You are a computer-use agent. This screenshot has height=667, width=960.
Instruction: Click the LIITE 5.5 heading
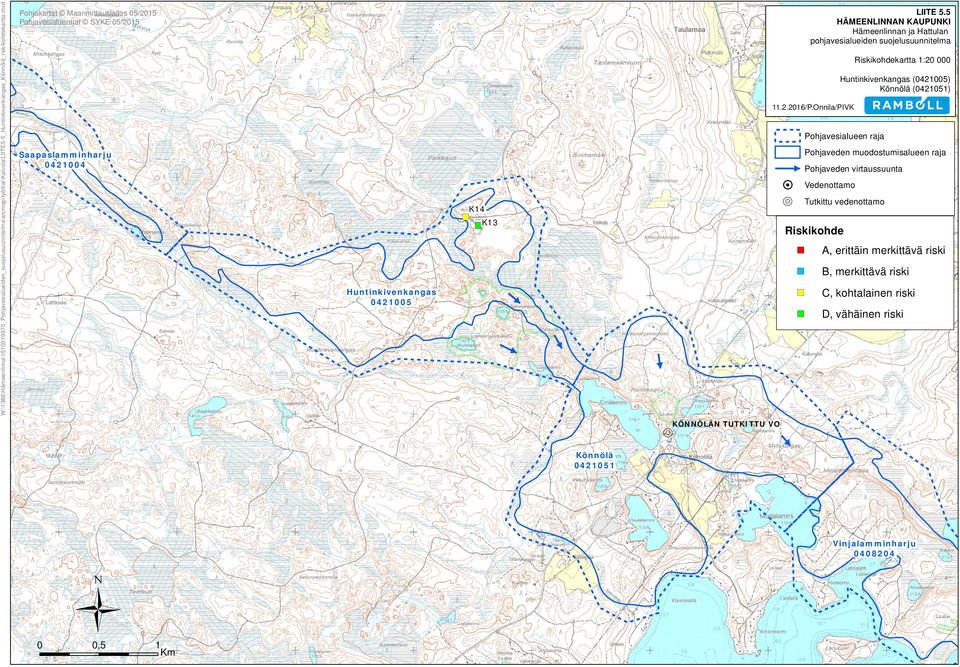[932, 11]
